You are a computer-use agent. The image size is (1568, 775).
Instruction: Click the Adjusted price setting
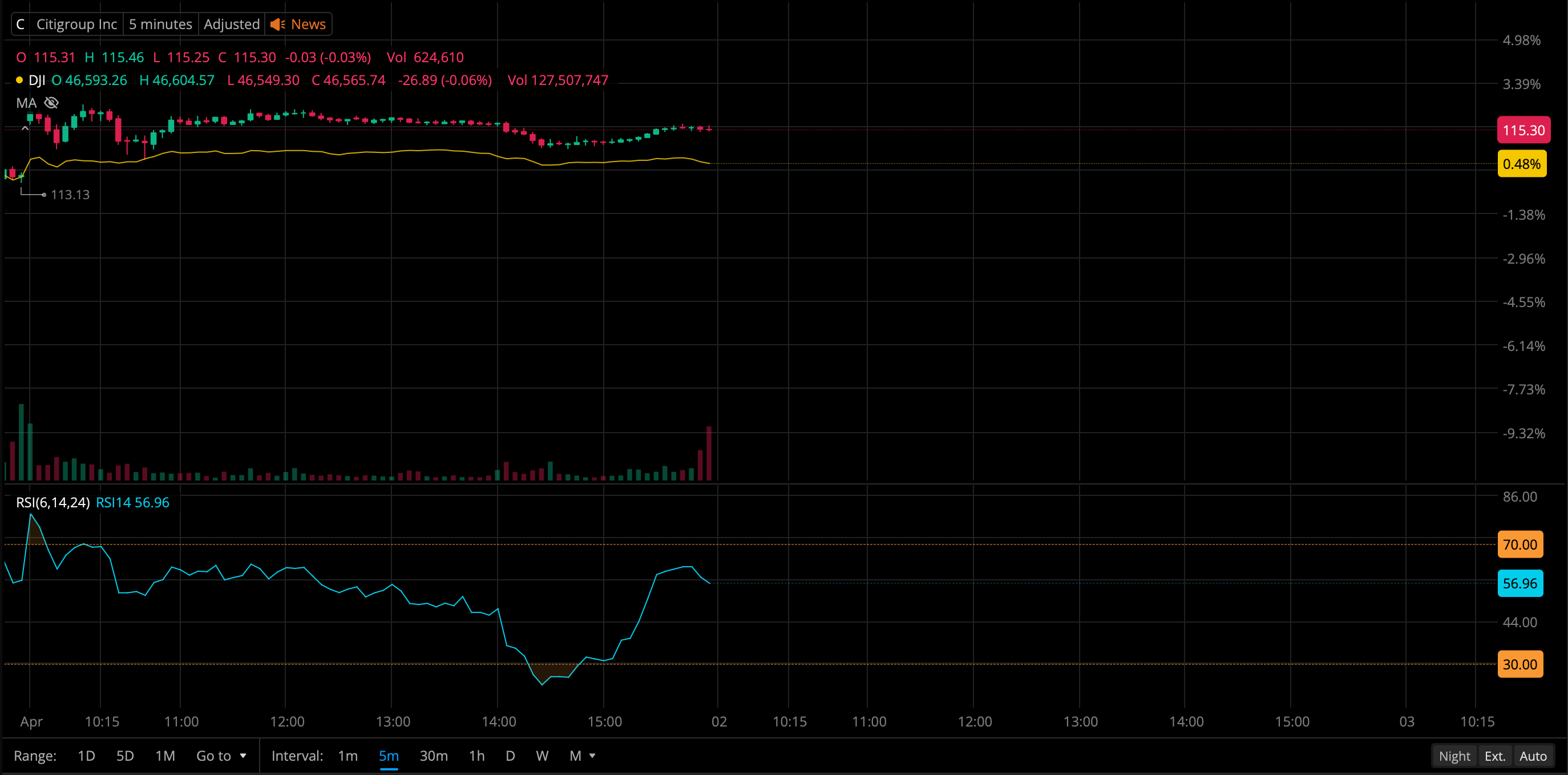(x=231, y=25)
